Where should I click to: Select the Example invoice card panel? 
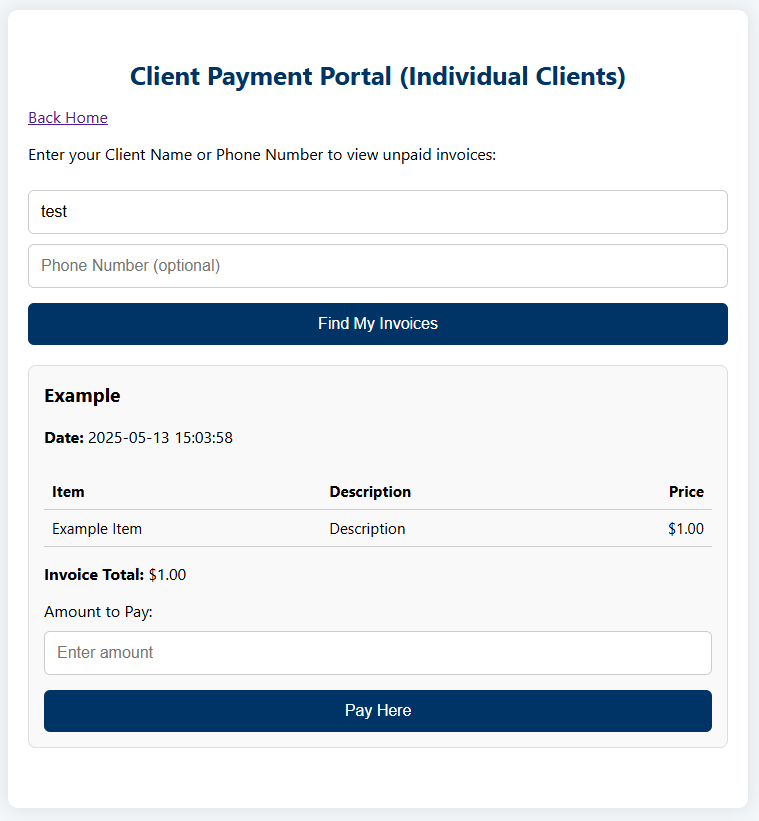tap(377, 555)
